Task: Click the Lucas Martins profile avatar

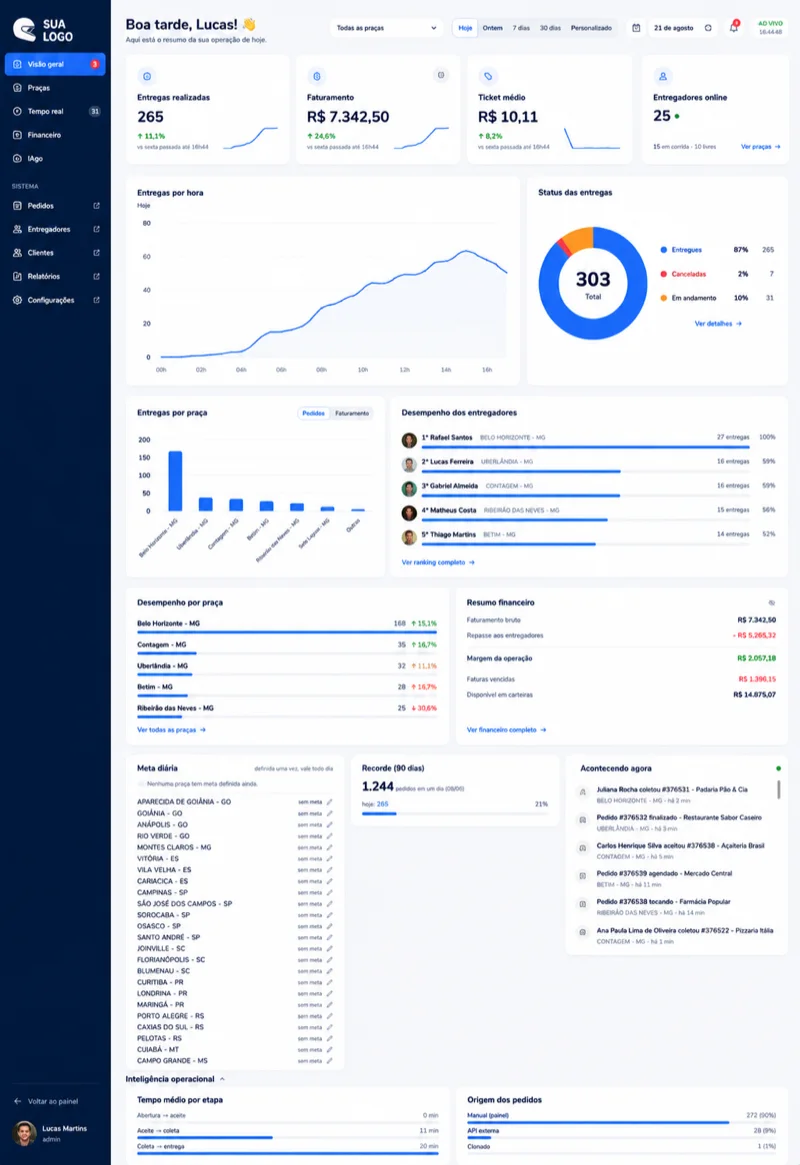Action: (25, 1133)
